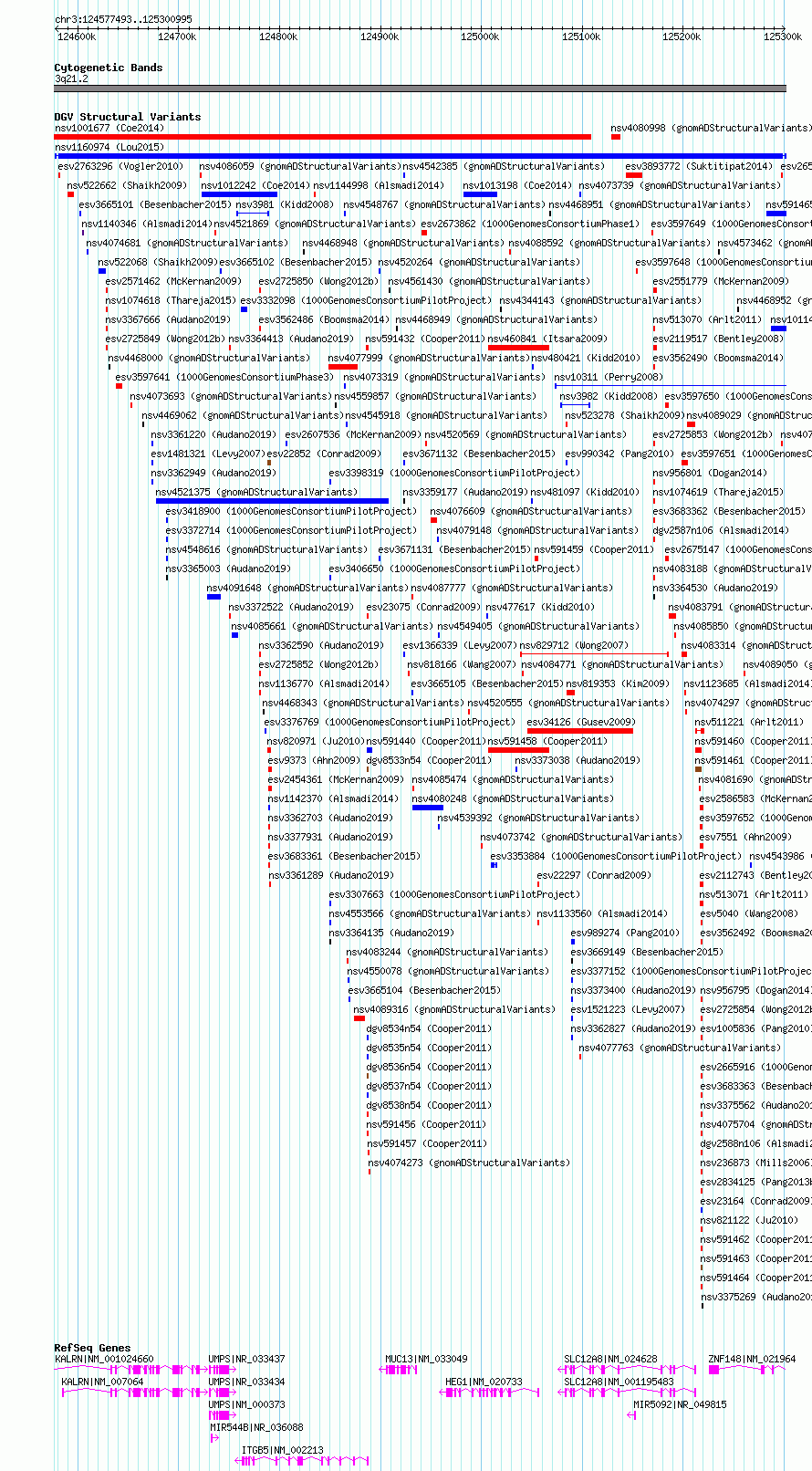
Task: Click the 124800k ruler tick label
Action: point(278,37)
